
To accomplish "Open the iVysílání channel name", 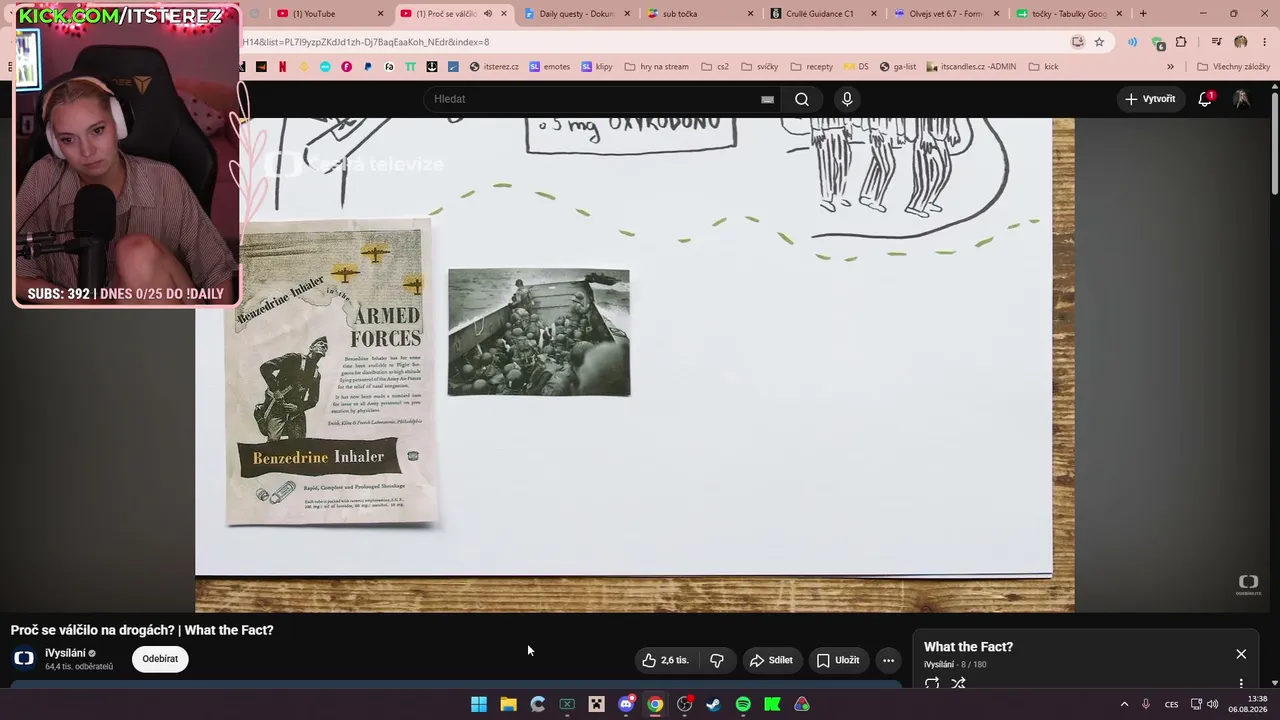I will (65, 653).
